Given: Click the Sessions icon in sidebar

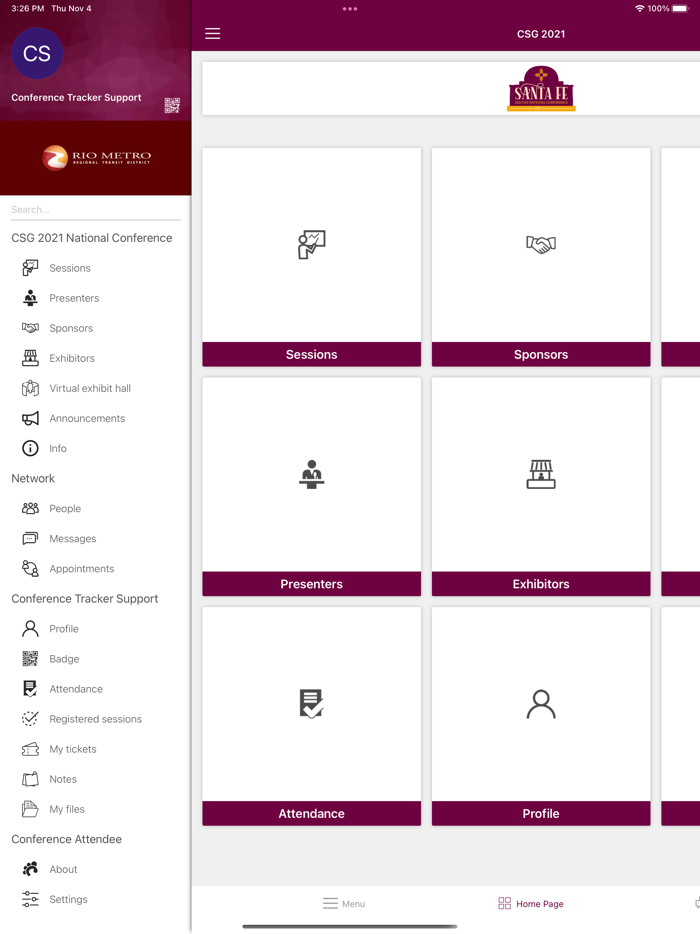Looking at the screenshot, I should pyautogui.click(x=30, y=268).
